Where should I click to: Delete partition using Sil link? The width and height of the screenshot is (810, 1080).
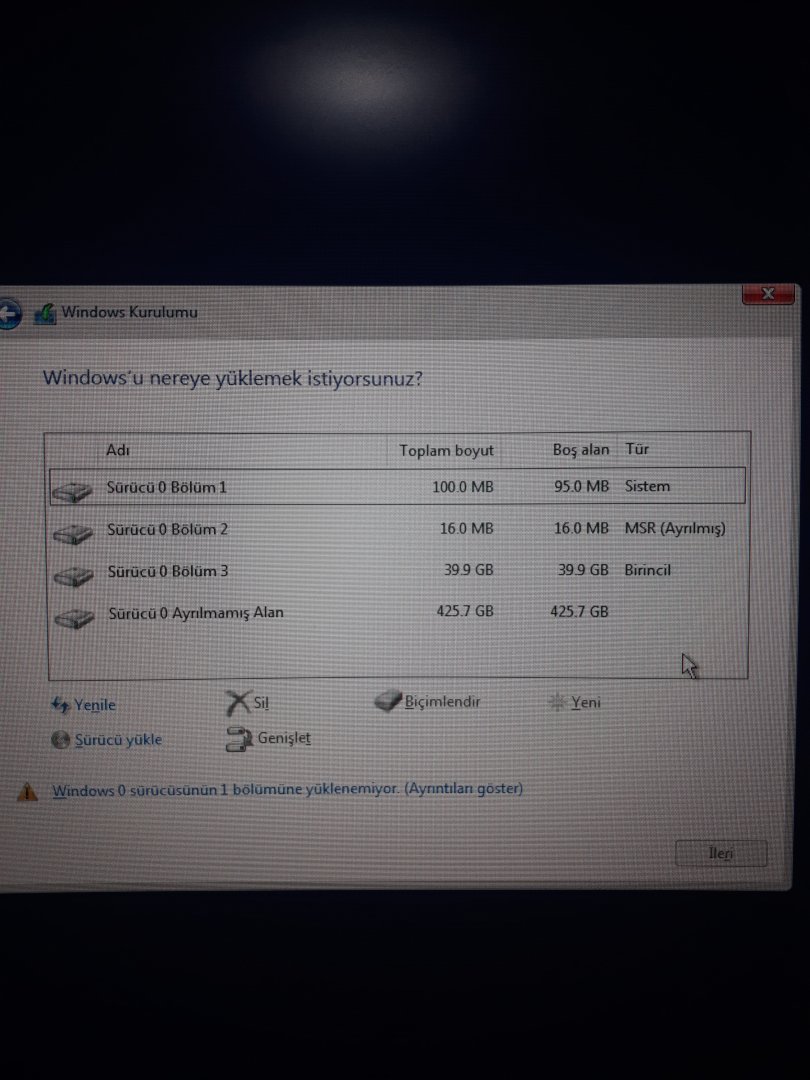(x=261, y=703)
